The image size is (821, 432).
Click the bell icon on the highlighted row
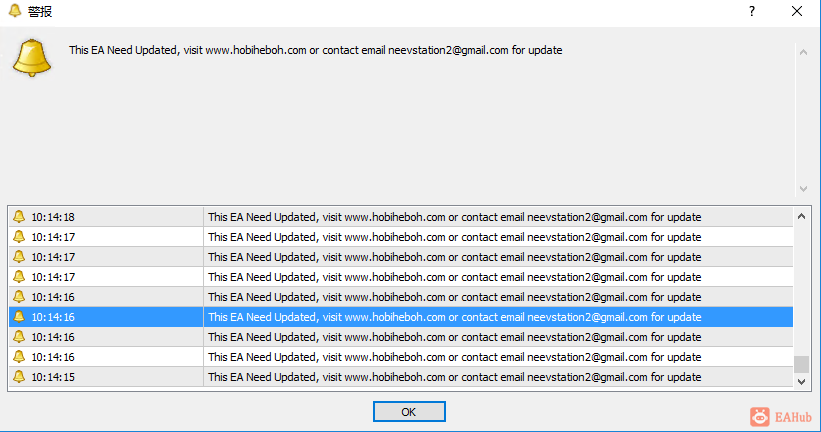[x=18, y=317]
